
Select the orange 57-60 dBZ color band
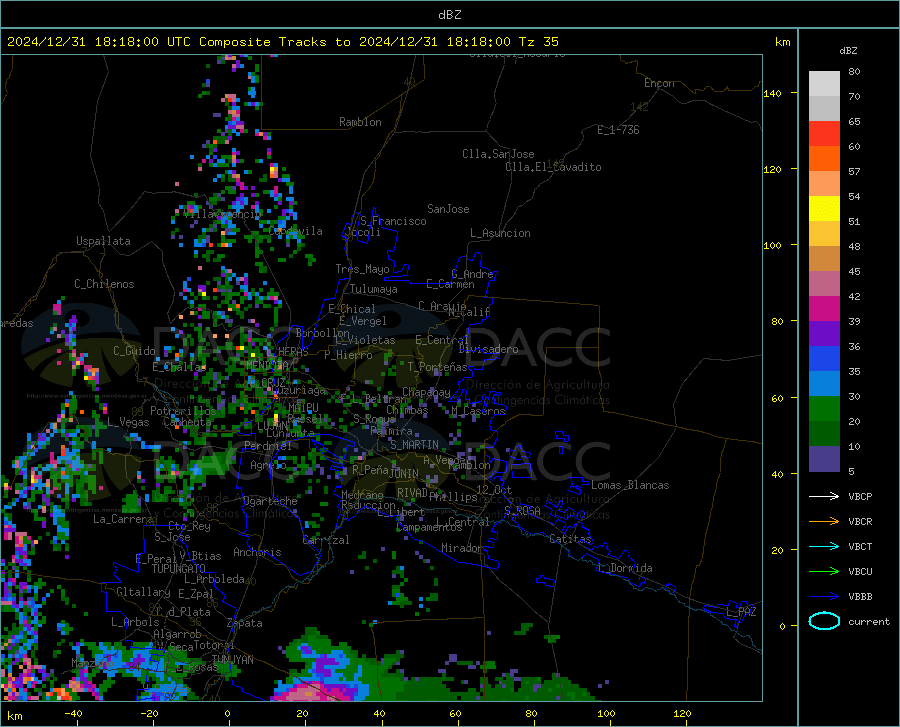pyautogui.click(x=824, y=159)
